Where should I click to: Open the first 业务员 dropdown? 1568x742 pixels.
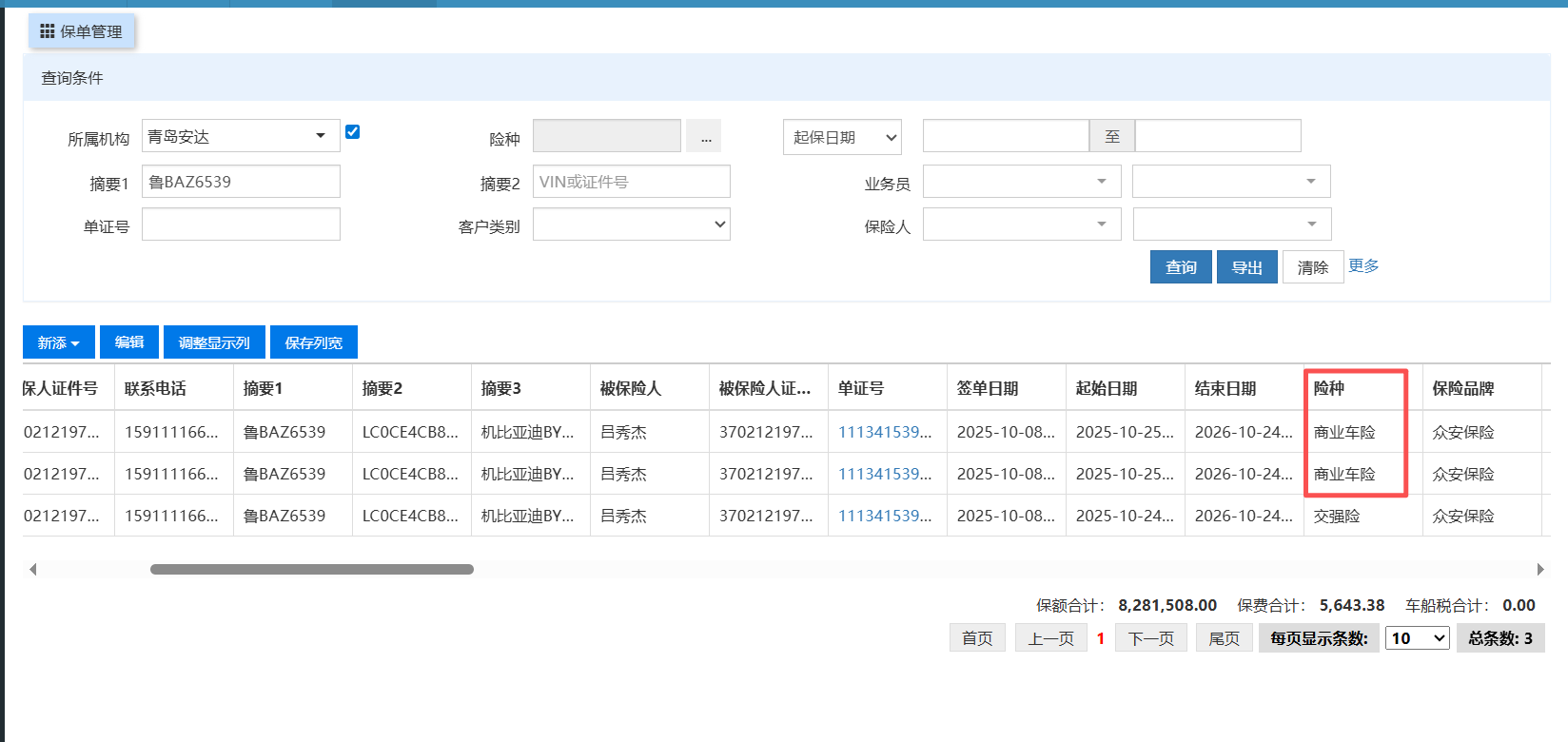(x=1021, y=182)
